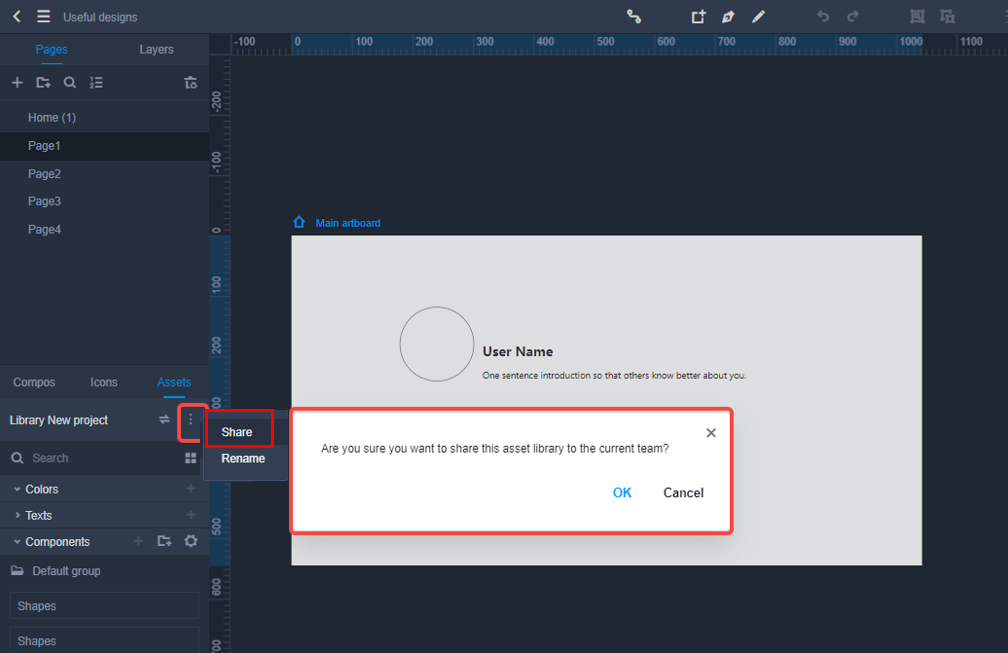
Task: Choose Rename from the context menu
Action: coord(243,458)
